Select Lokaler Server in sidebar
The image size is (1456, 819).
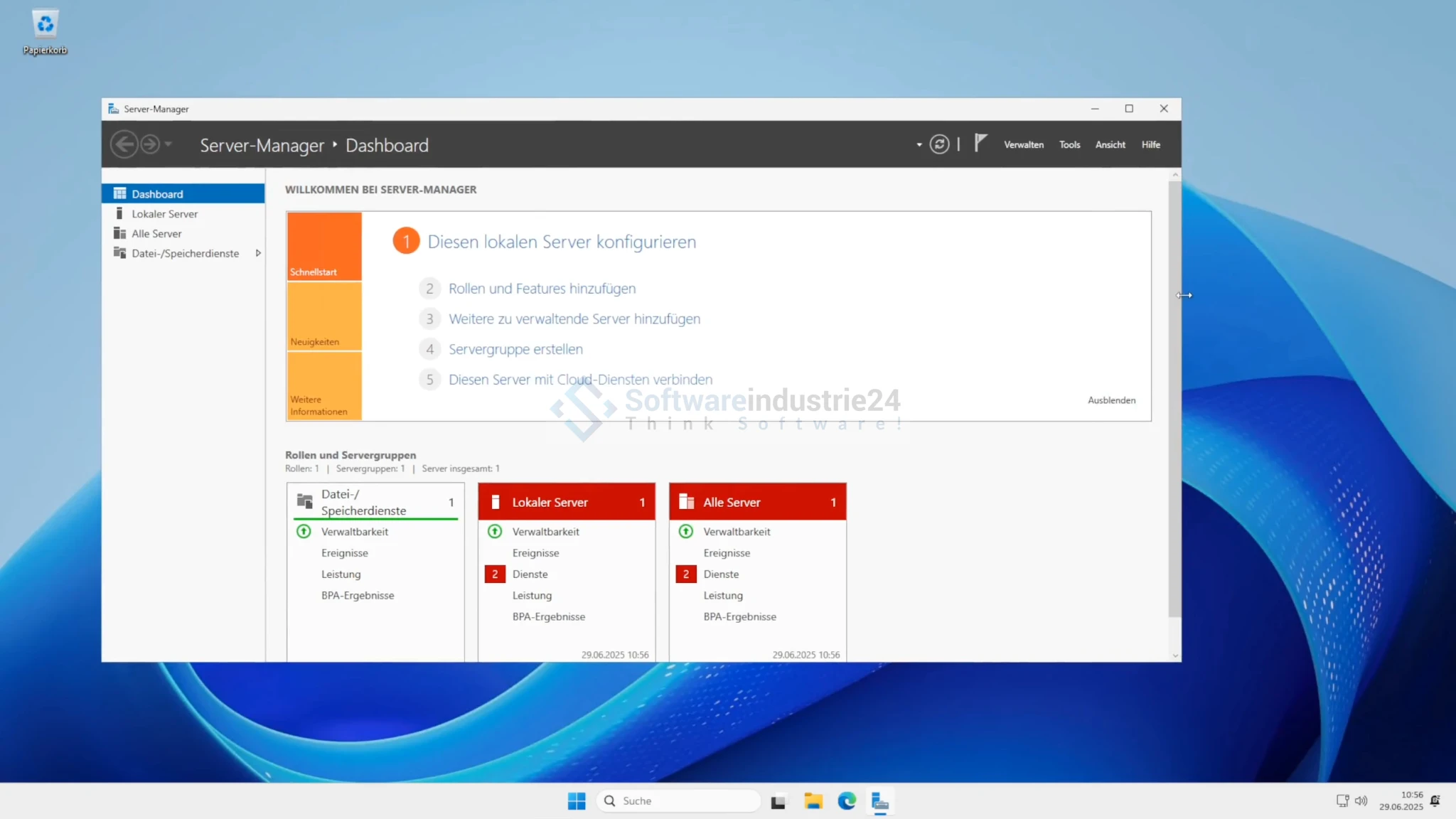click(x=164, y=214)
